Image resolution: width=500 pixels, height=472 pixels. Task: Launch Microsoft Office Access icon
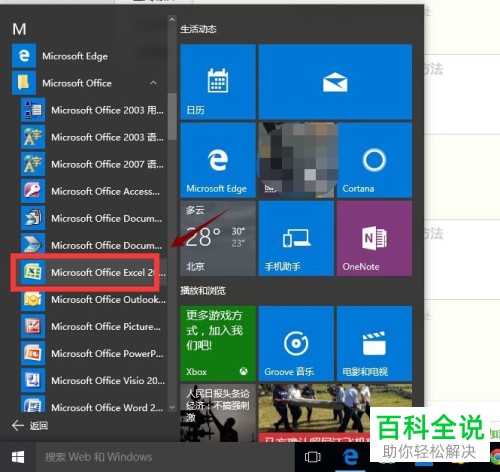click(x=33, y=191)
